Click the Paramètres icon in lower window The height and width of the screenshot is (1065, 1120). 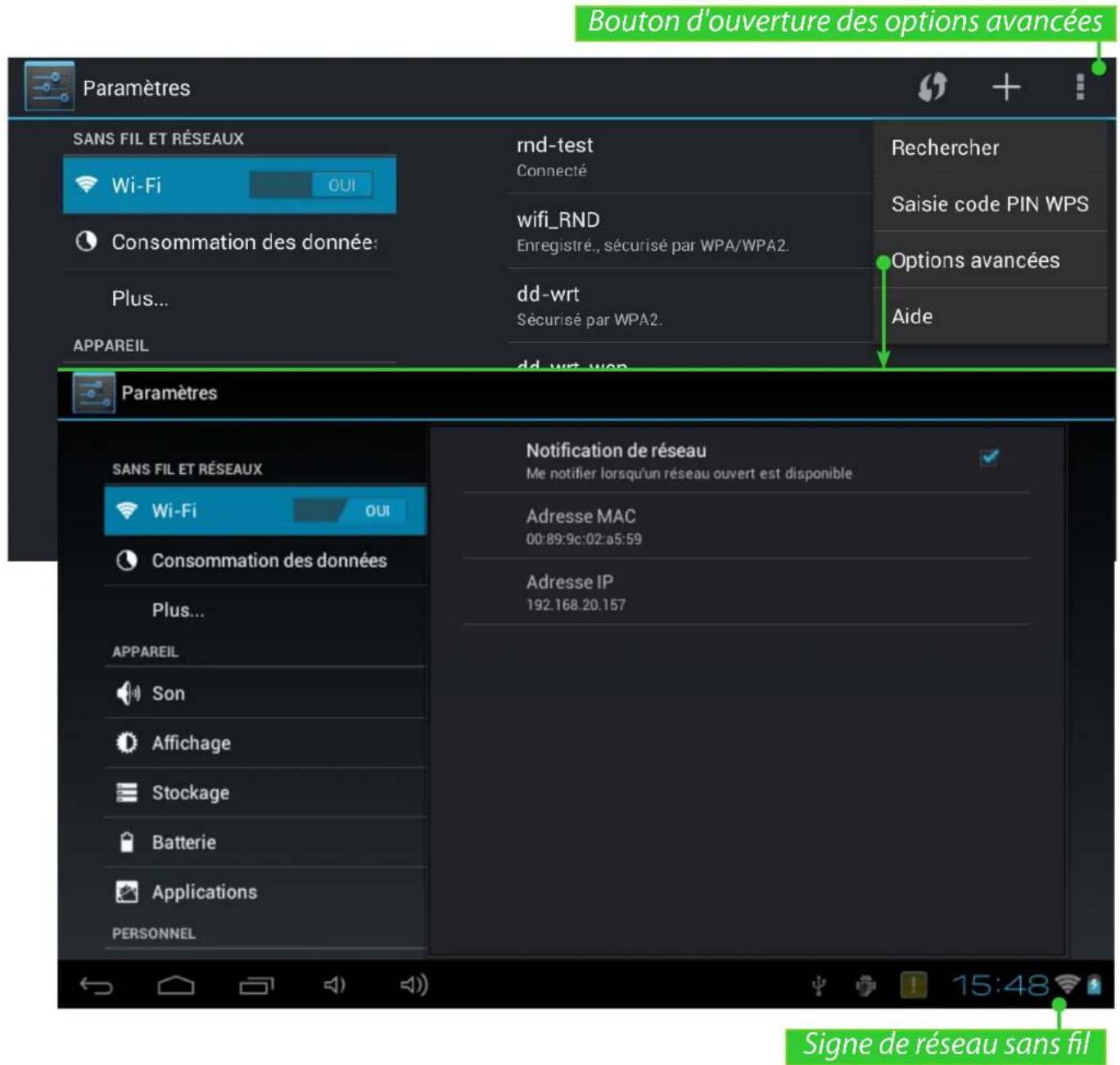coord(93,394)
